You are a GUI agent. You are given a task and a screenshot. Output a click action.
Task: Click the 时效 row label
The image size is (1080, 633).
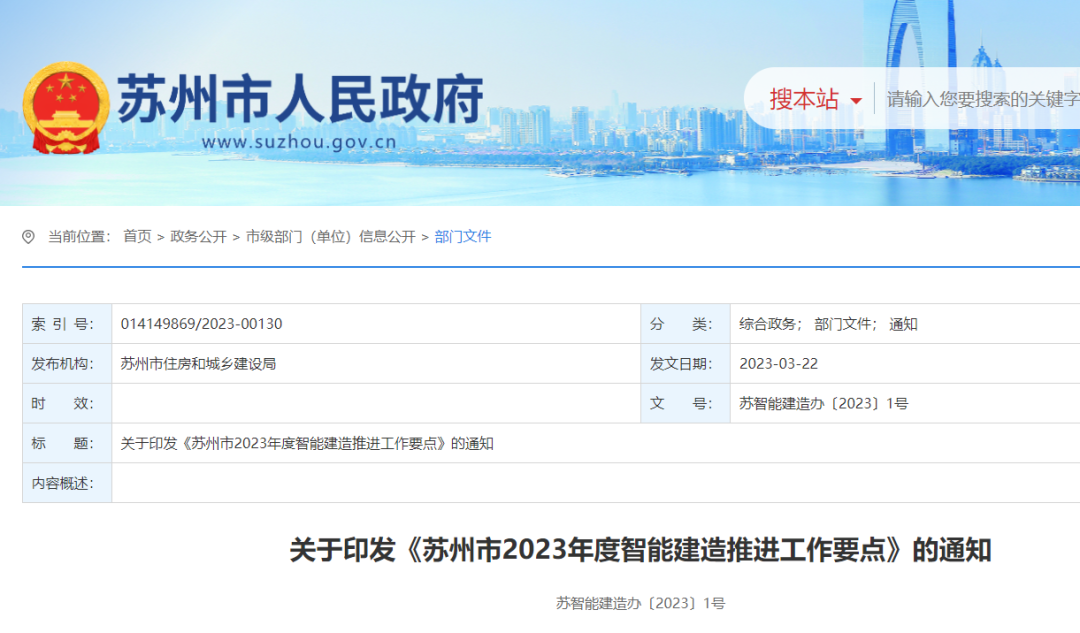[62, 404]
